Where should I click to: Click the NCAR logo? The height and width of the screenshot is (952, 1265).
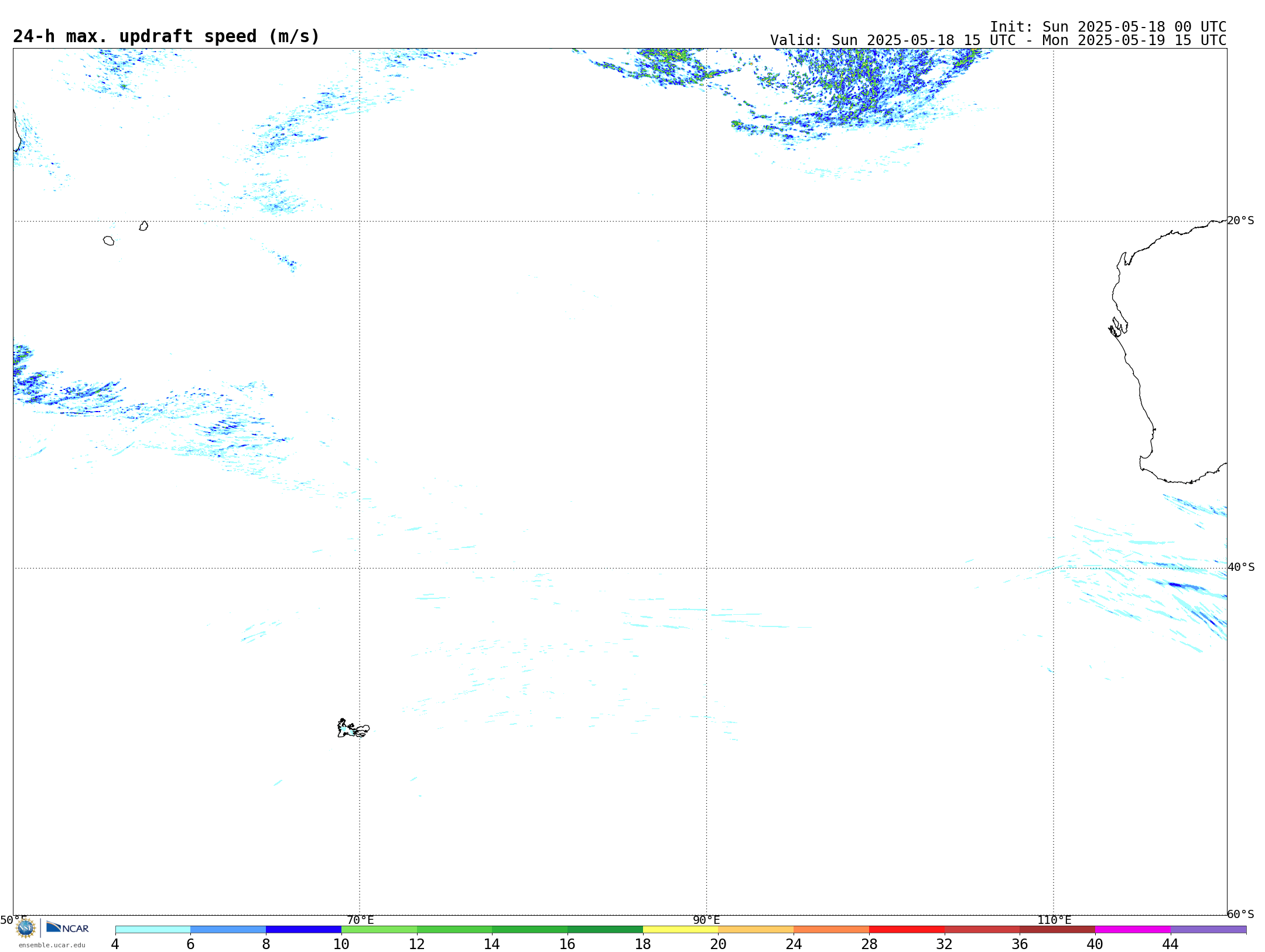tap(67, 927)
